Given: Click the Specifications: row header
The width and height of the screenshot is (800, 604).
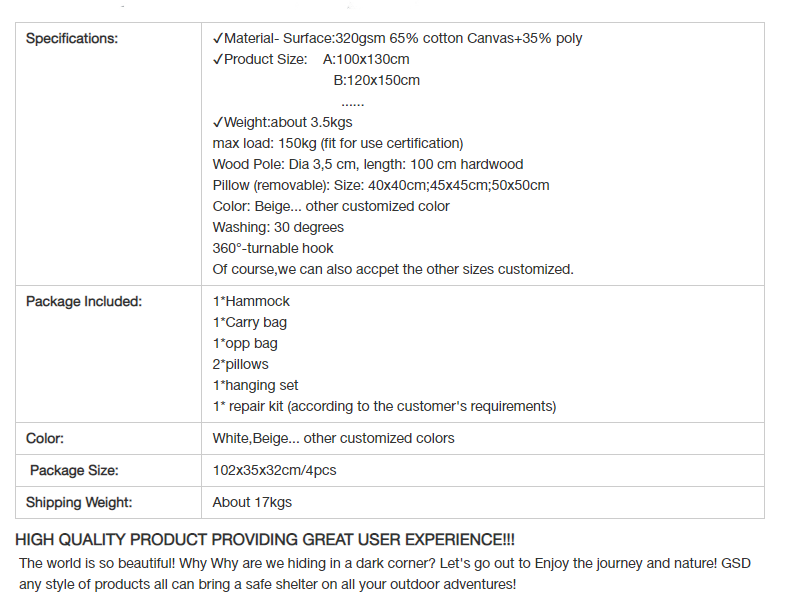Looking at the screenshot, I should [72, 38].
